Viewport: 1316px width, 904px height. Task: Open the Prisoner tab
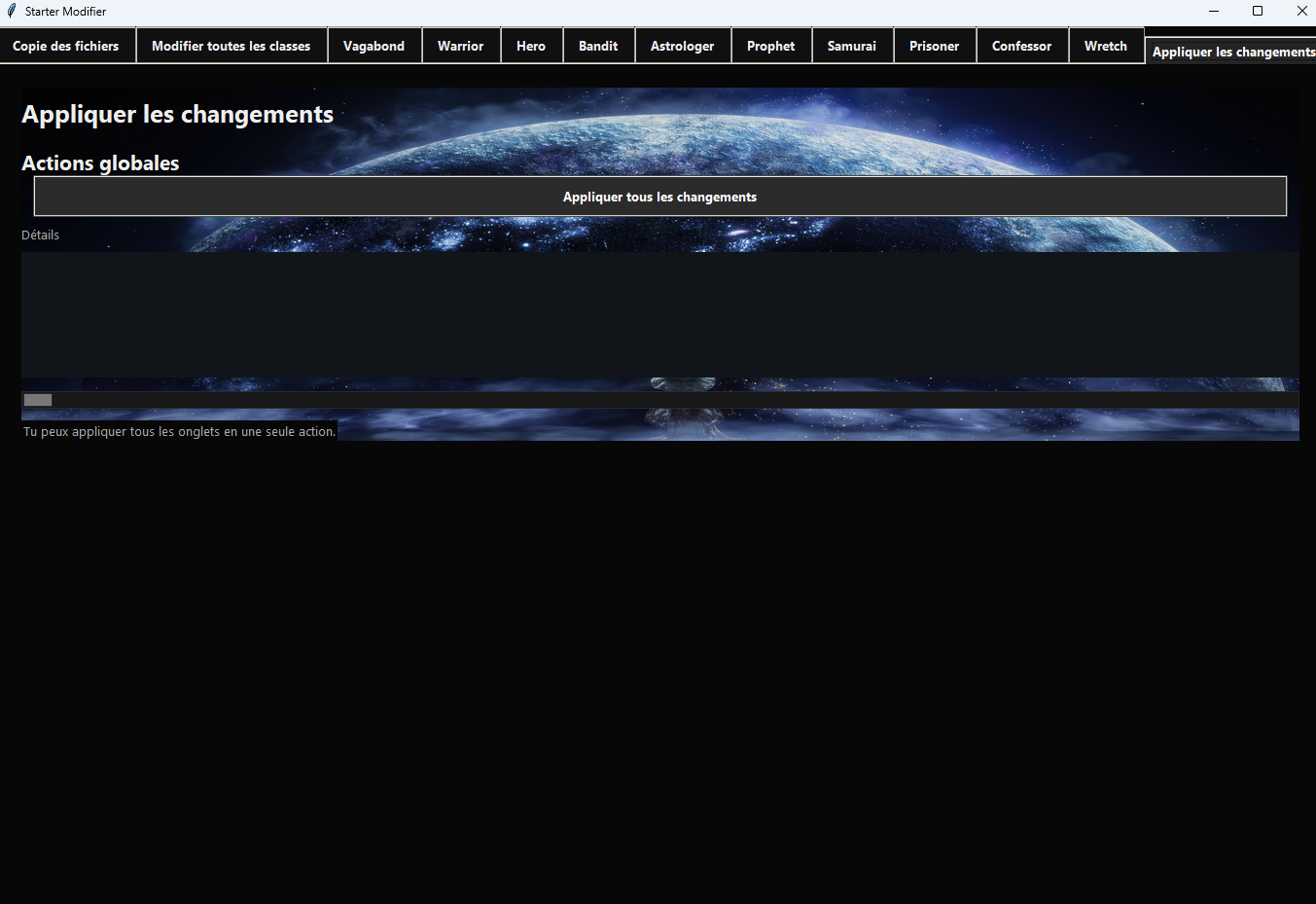[x=935, y=46]
